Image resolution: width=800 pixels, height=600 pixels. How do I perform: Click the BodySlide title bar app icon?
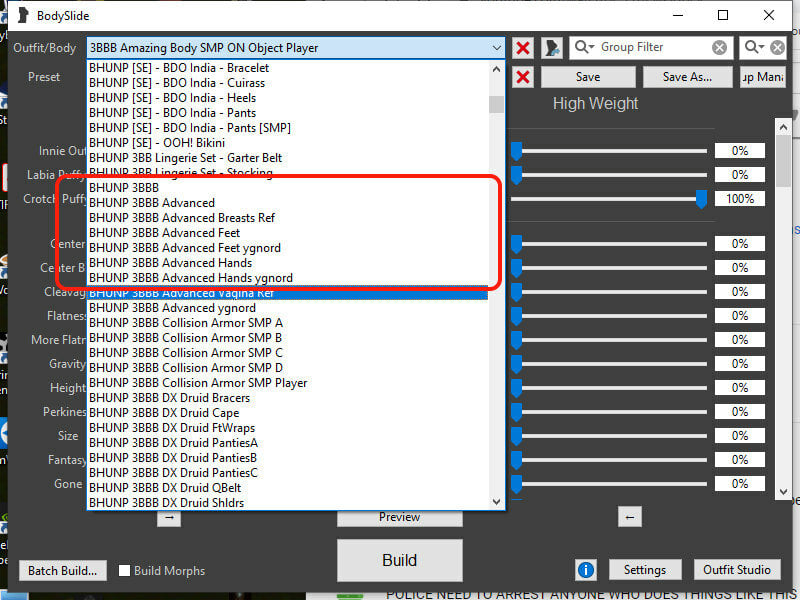point(23,15)
